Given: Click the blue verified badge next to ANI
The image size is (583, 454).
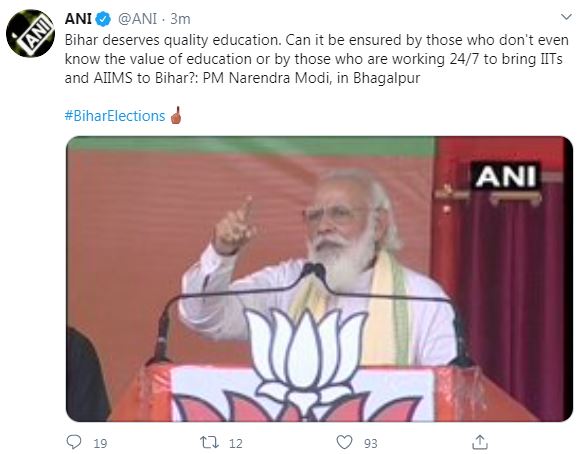Looking at the screenshot, I should 104,19.
